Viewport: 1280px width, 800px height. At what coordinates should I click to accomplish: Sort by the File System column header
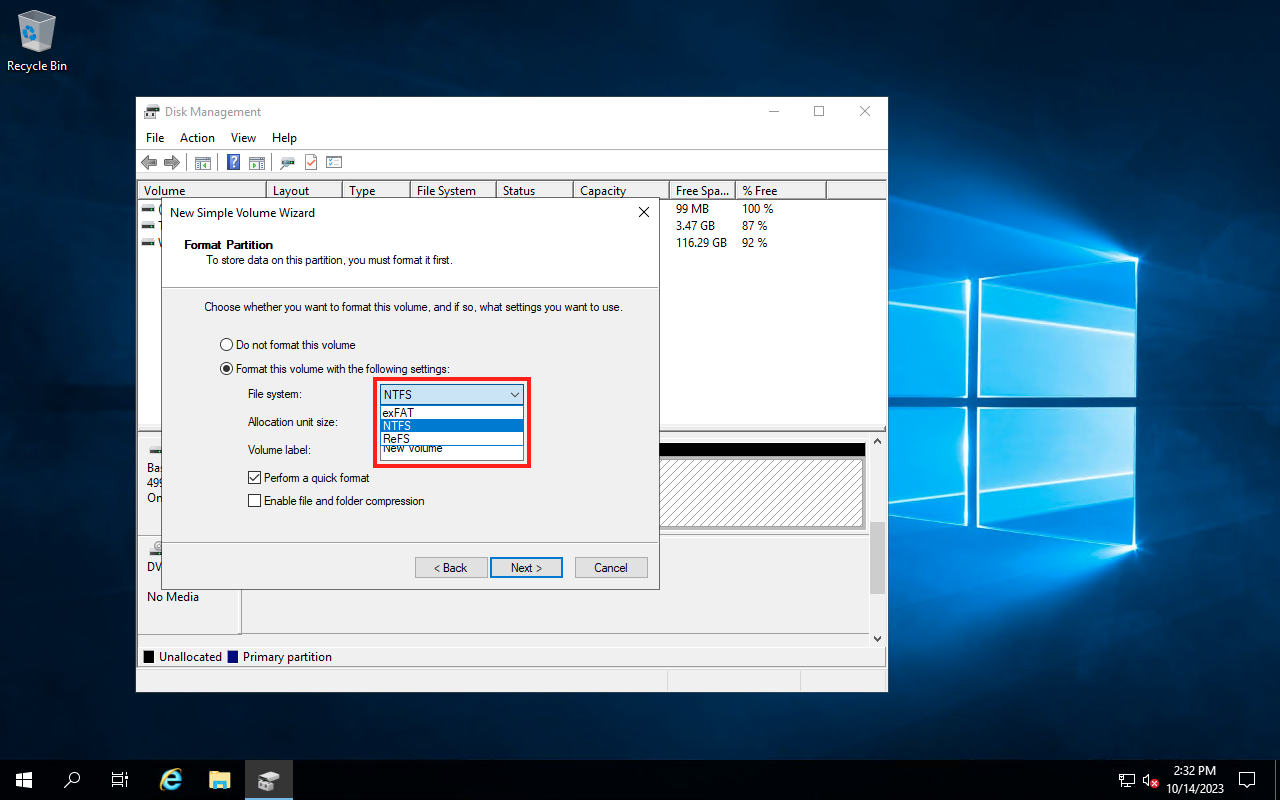click(453, 190)
